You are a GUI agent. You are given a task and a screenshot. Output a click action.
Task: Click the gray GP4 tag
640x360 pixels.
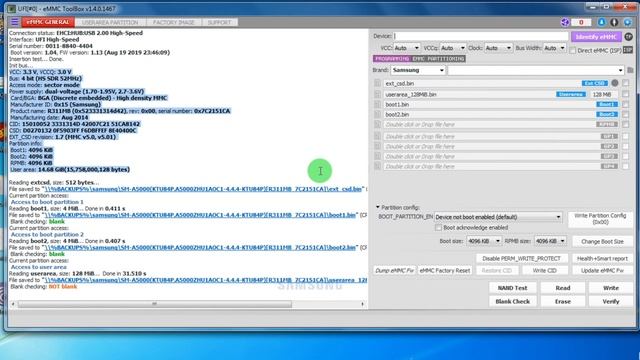coord(609,167)
